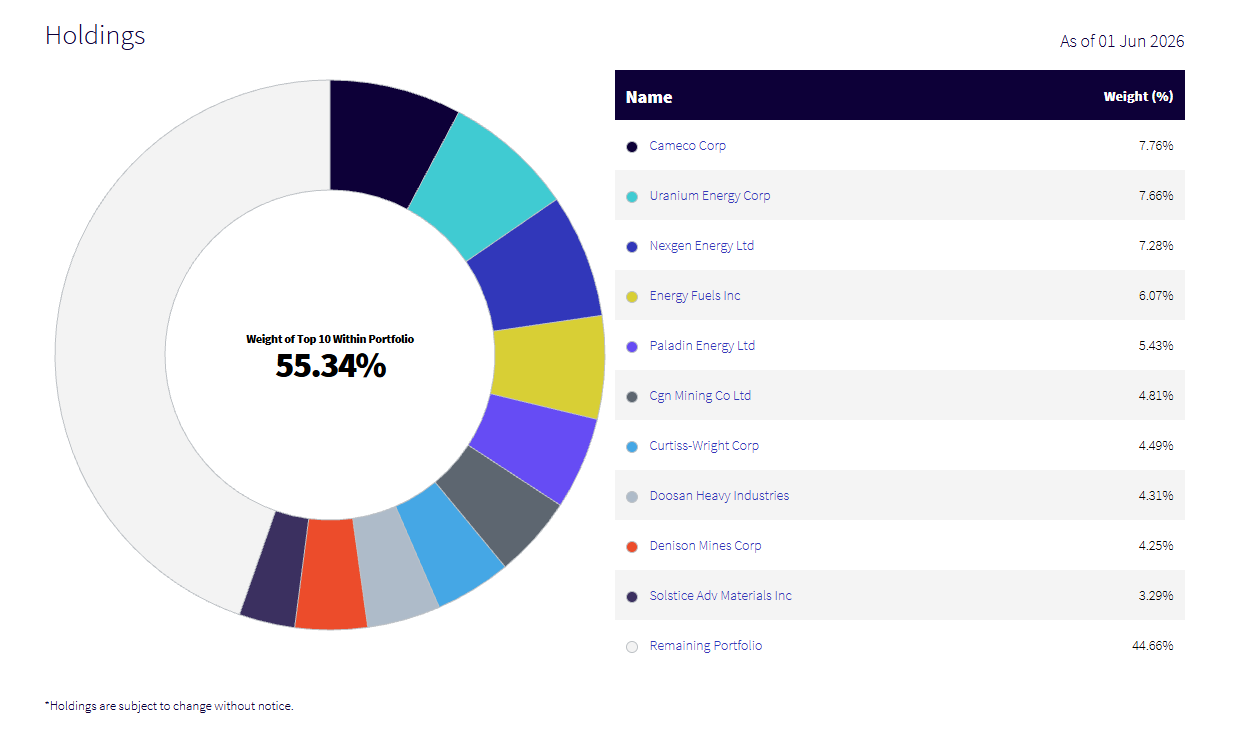Open the Energy Fuels Inc link
The image size is (1236, 740).
point(695,296)
